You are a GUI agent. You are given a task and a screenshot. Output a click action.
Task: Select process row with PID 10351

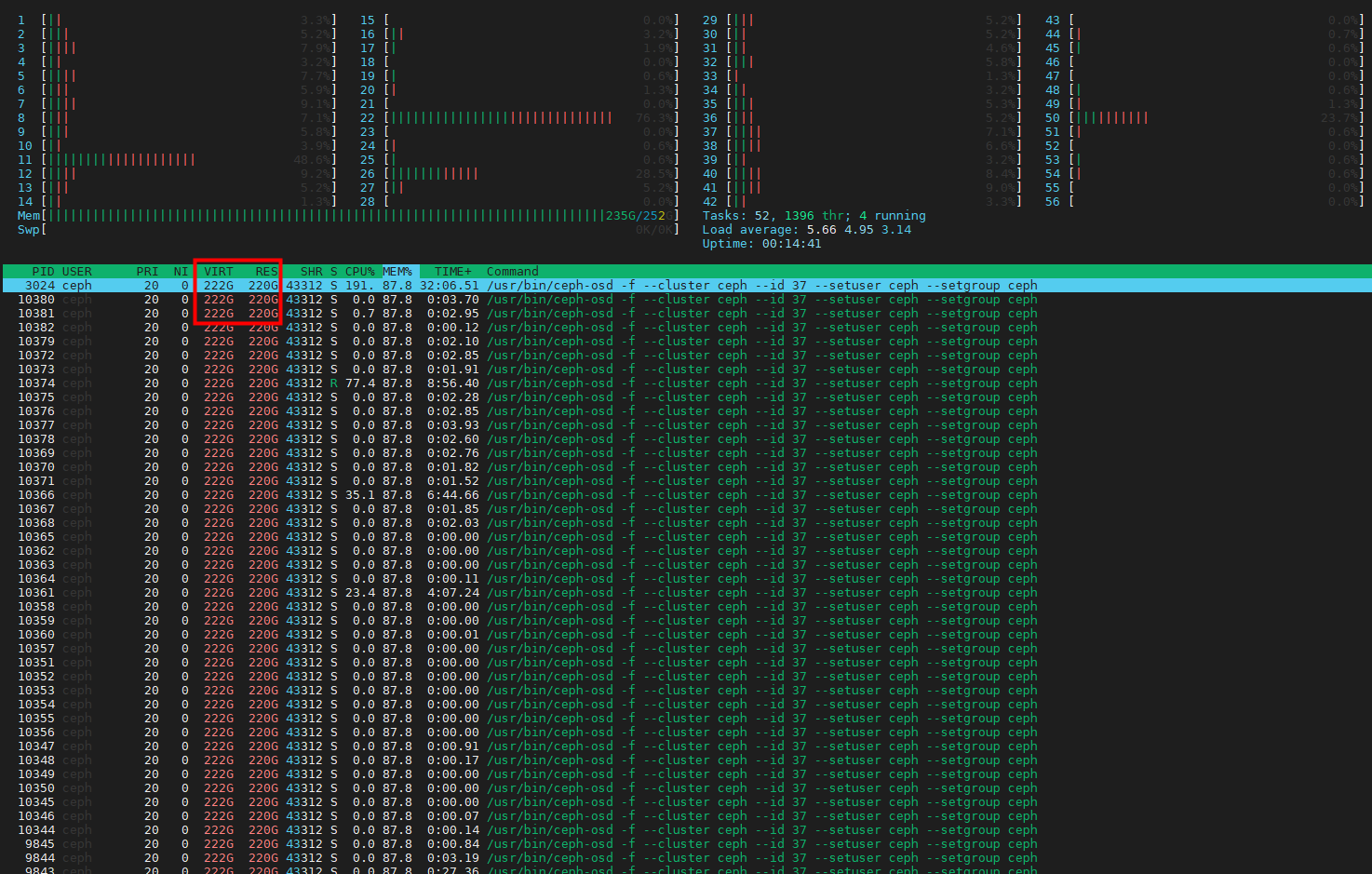pos(686,663)
